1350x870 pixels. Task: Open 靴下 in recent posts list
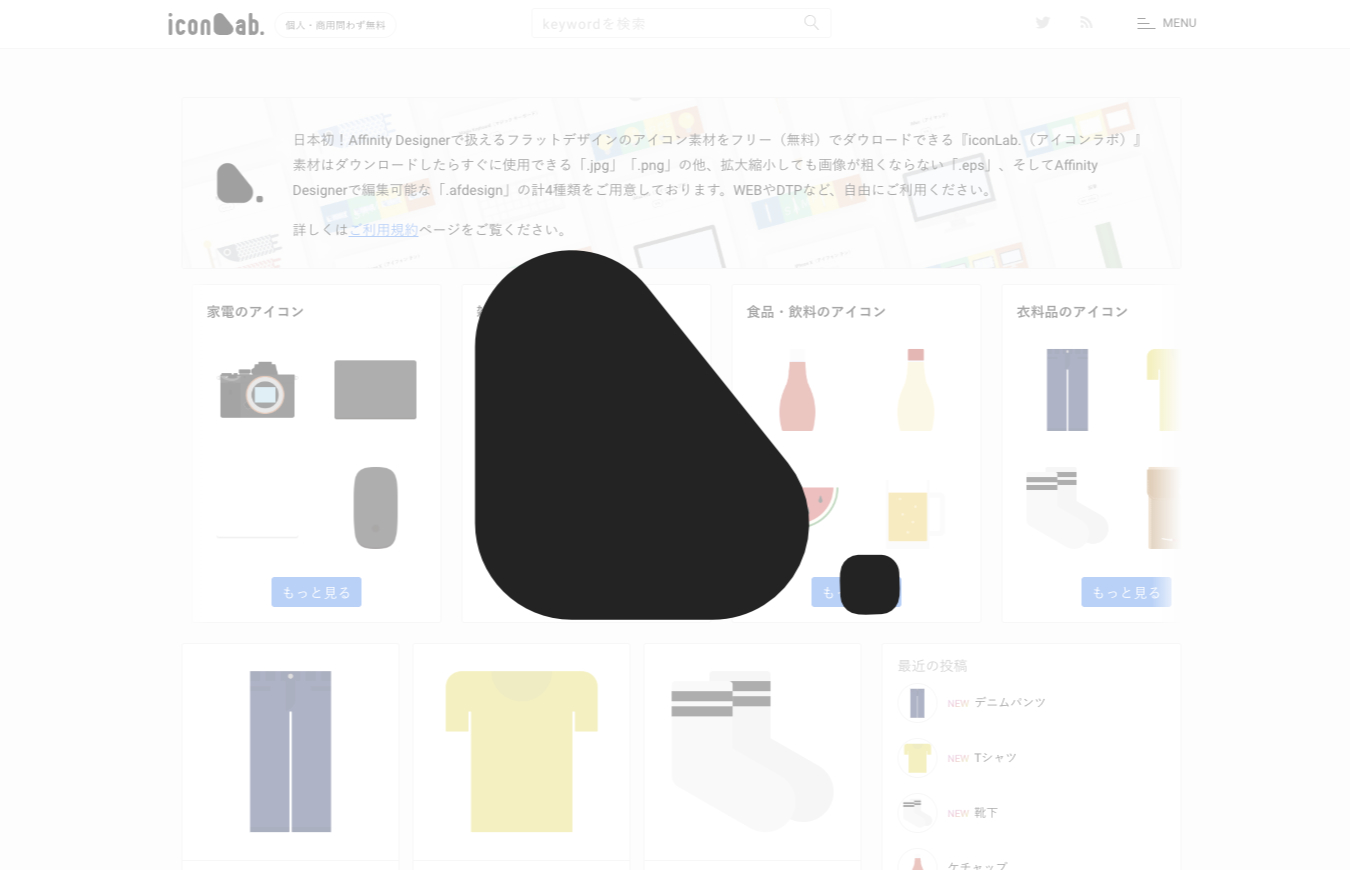(985, 813)
